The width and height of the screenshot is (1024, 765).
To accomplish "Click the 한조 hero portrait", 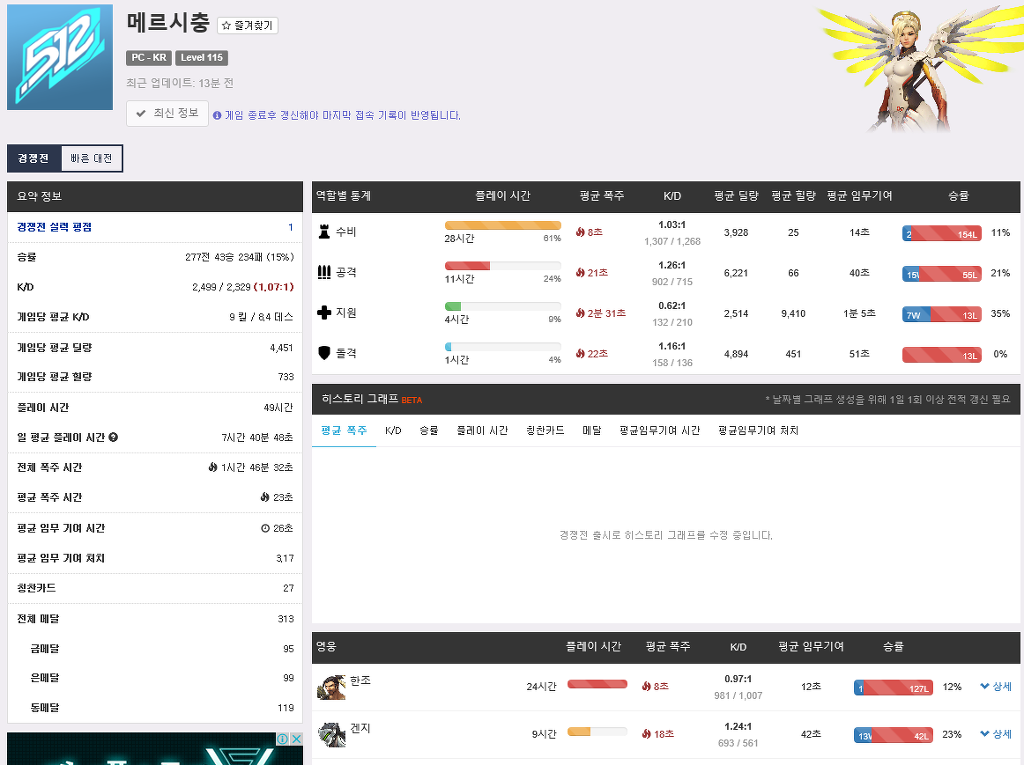I will 331,687.
